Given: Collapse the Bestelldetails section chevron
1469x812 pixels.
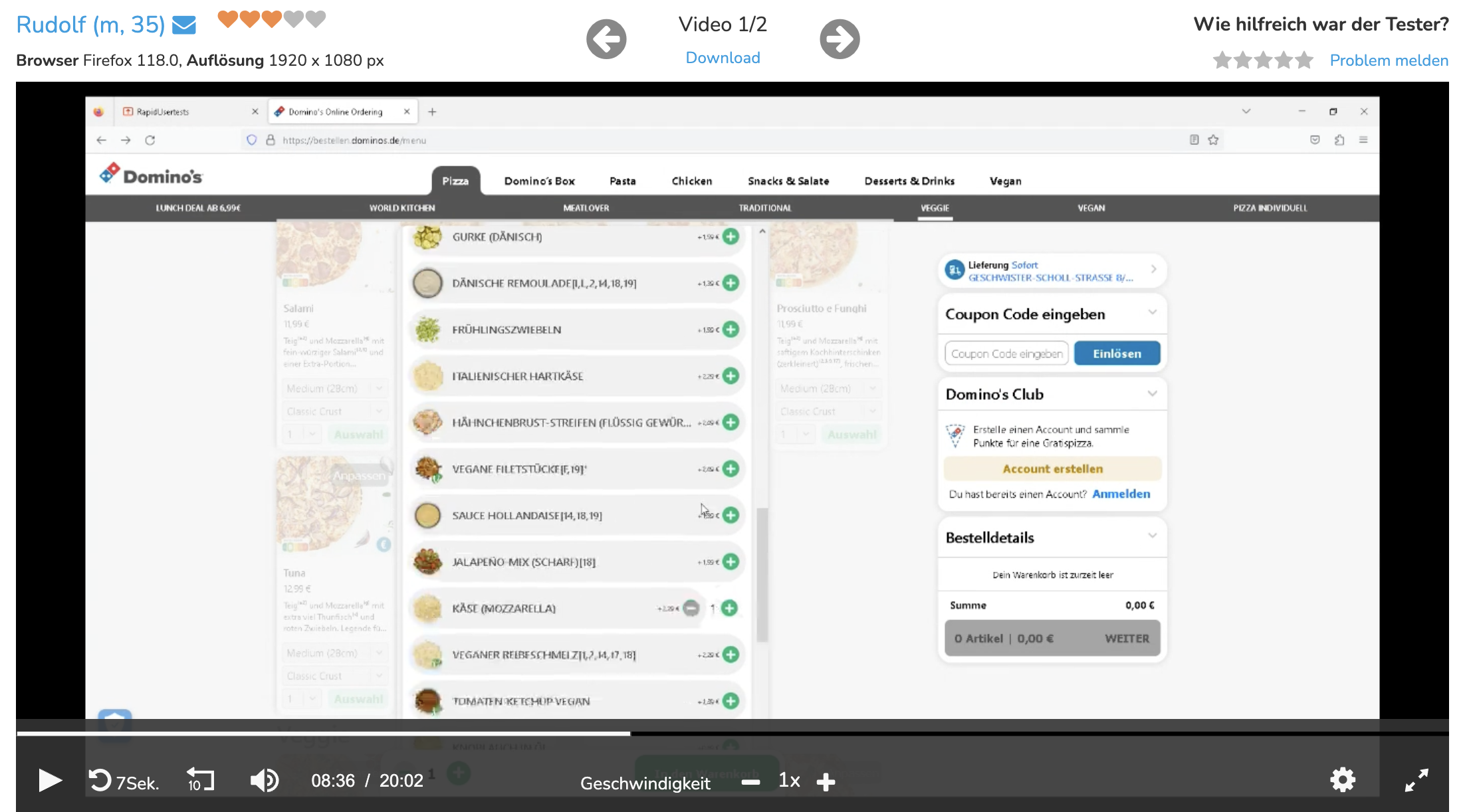Looking at the screenshot, I should point(1153,536).
